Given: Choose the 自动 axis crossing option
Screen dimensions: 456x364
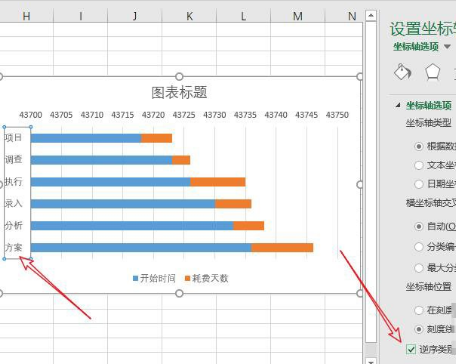Looking at the screenshot, I should 419,226.
